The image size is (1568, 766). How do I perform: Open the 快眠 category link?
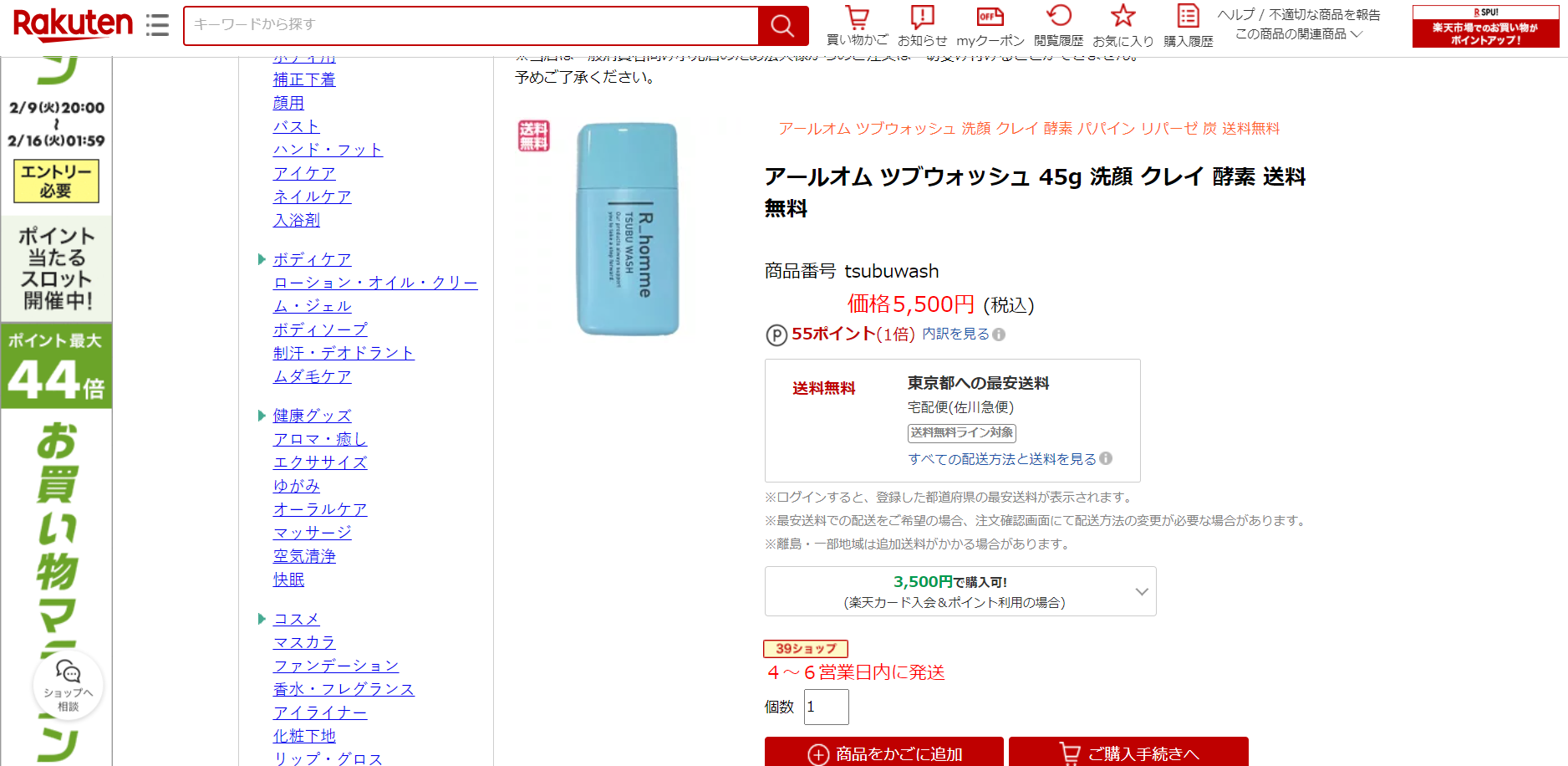288,580
